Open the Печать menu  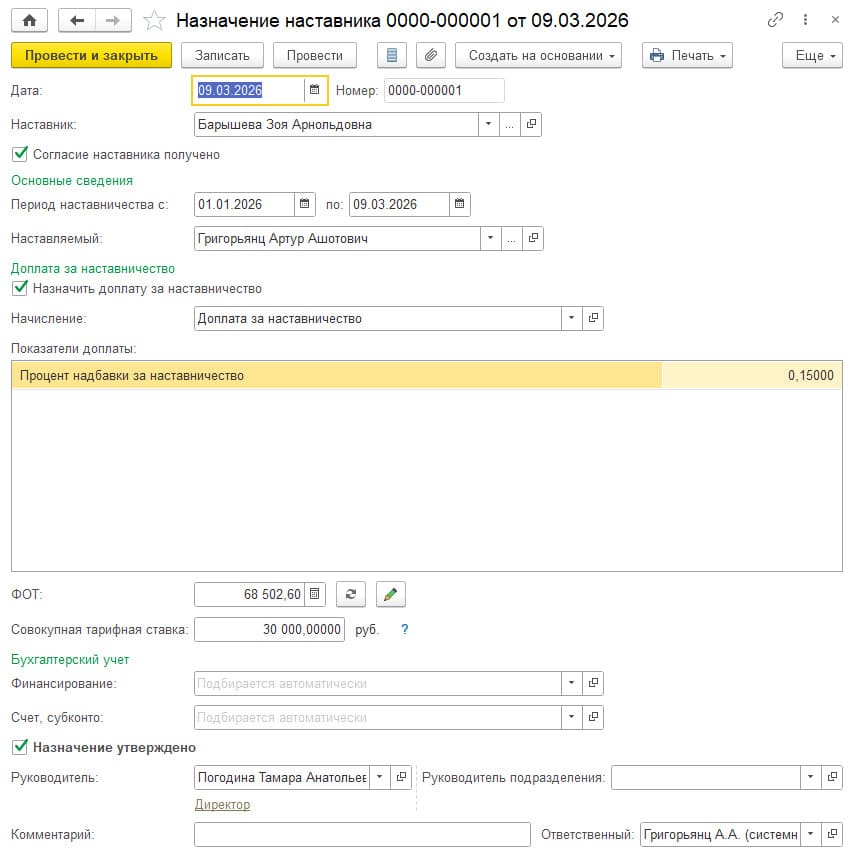point(687,56)
